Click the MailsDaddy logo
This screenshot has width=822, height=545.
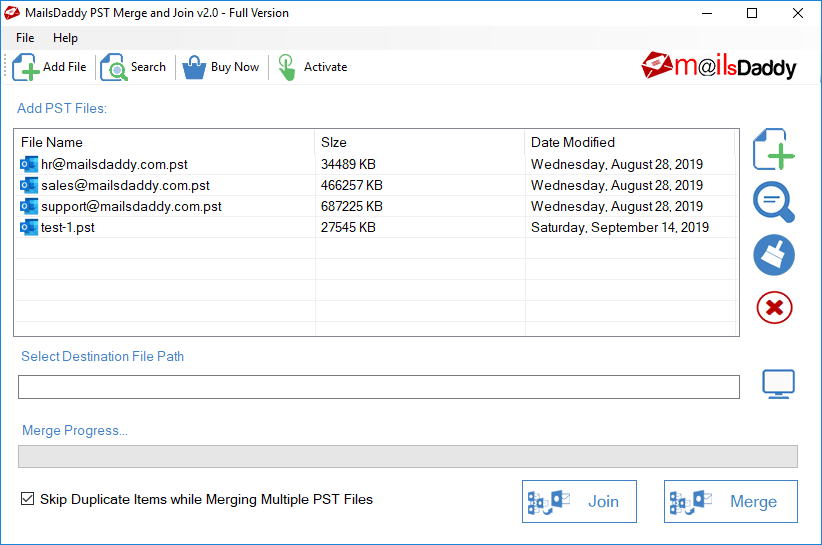(718, 67)
